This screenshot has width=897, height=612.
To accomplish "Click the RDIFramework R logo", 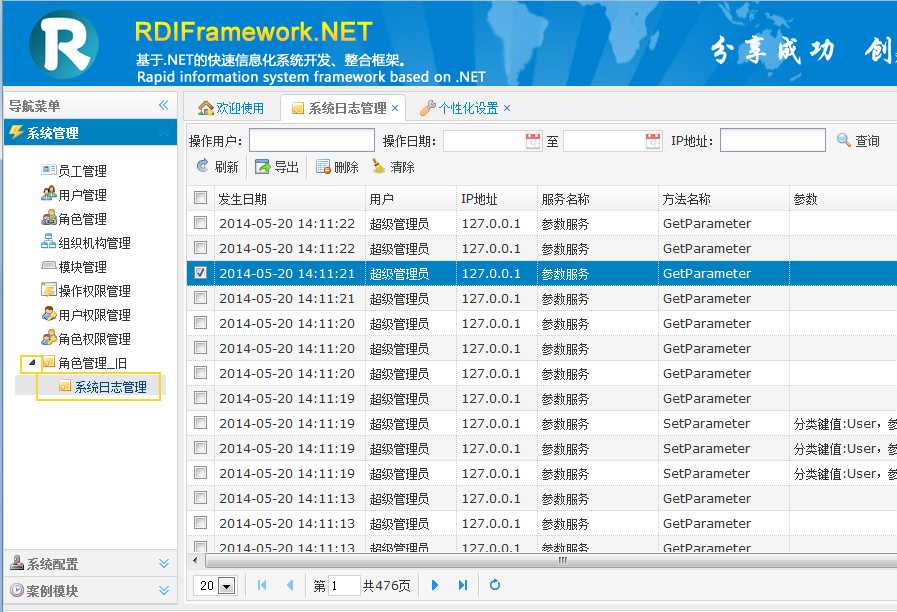I will (x=63, y=44).
